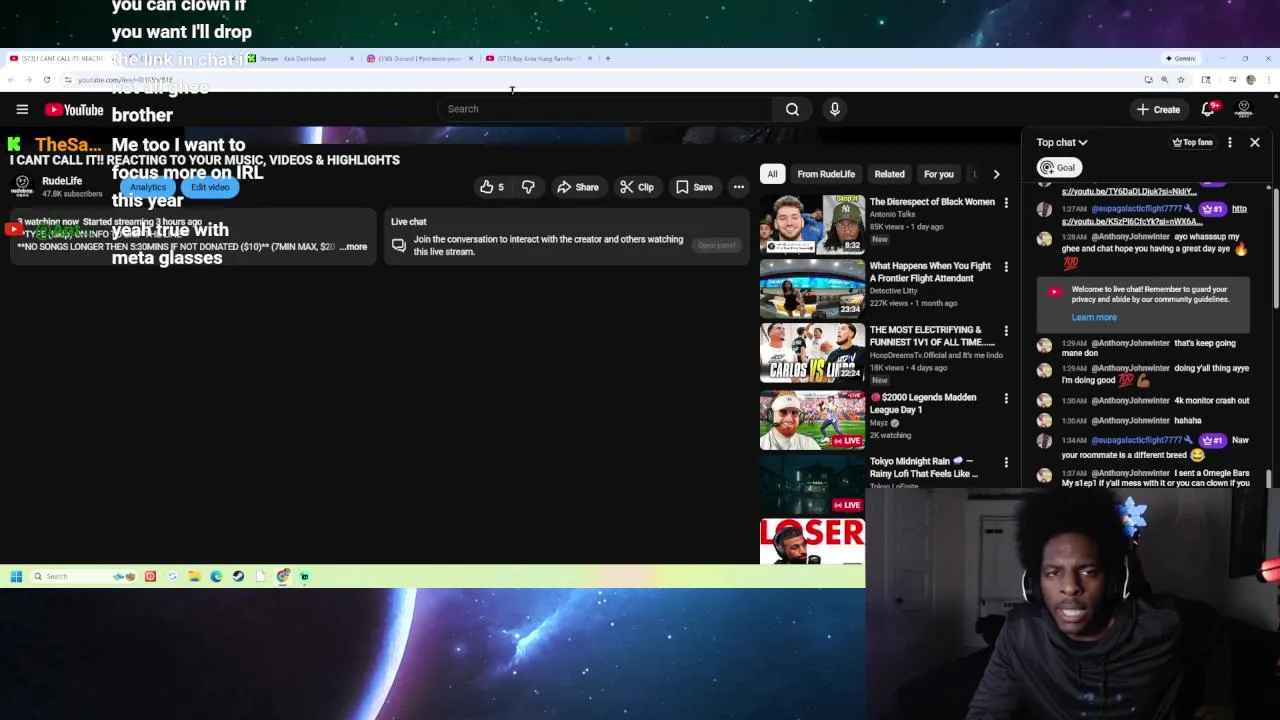Open the YouTube hamburger guide menu
1280x720 pixels.
(x=22, y=109)
